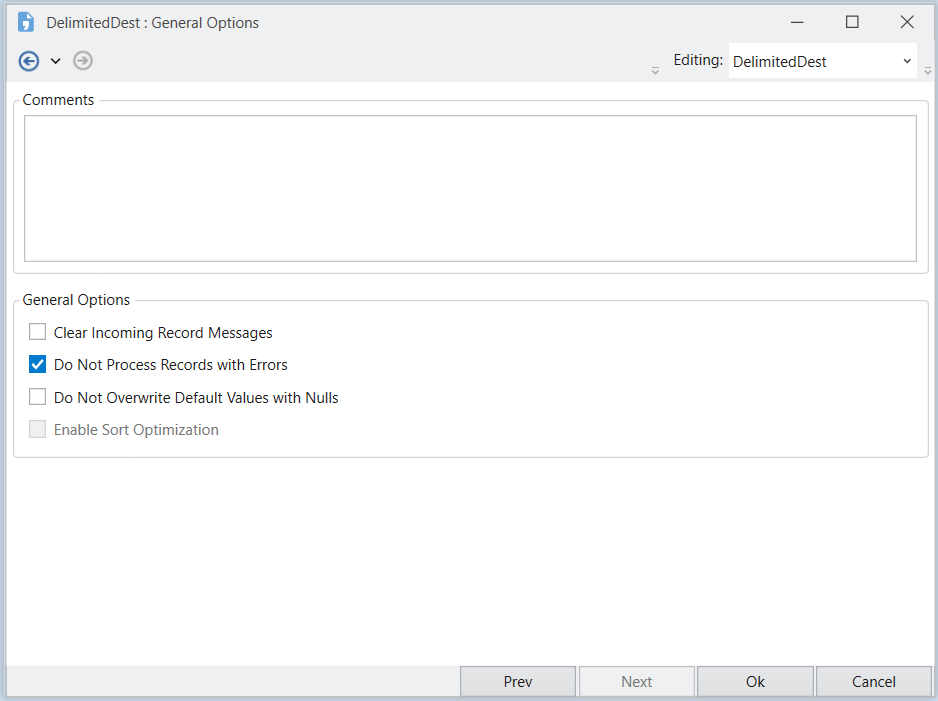Click the DelimitedDest file icon in title bar
The width and height of the screenshot is (938, 701).
[x=26, y=22]
